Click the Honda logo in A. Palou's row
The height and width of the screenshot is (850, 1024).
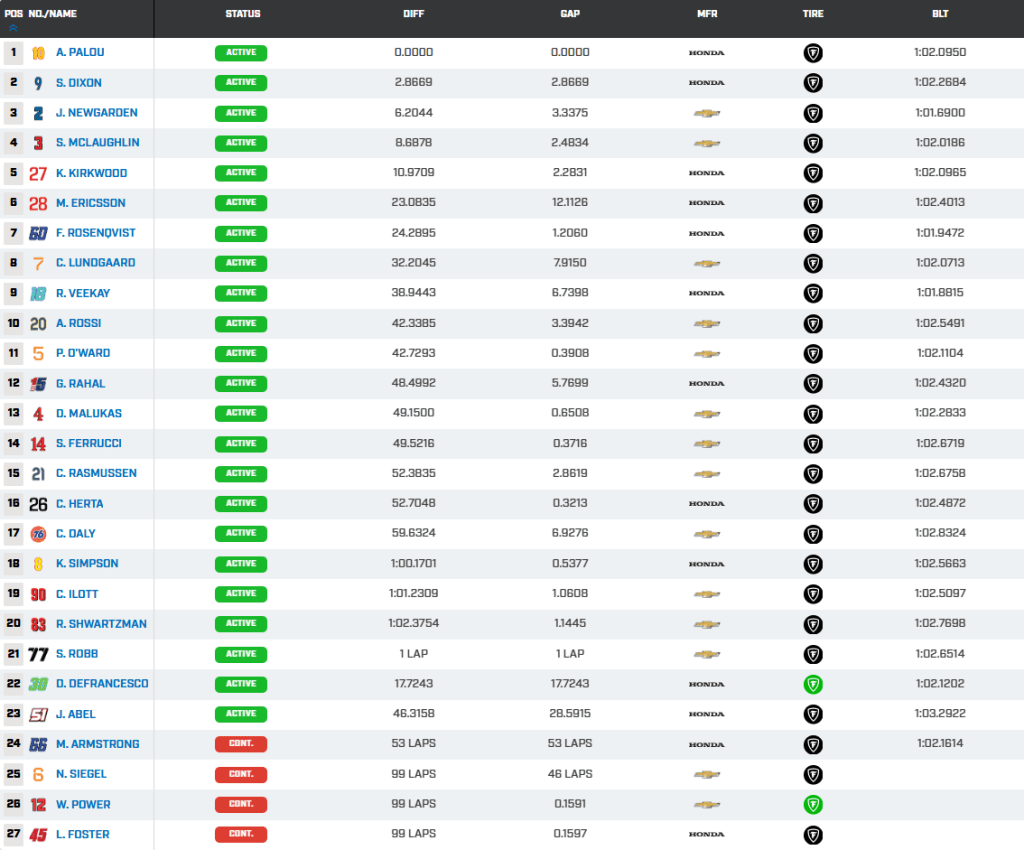pos(707,53)
